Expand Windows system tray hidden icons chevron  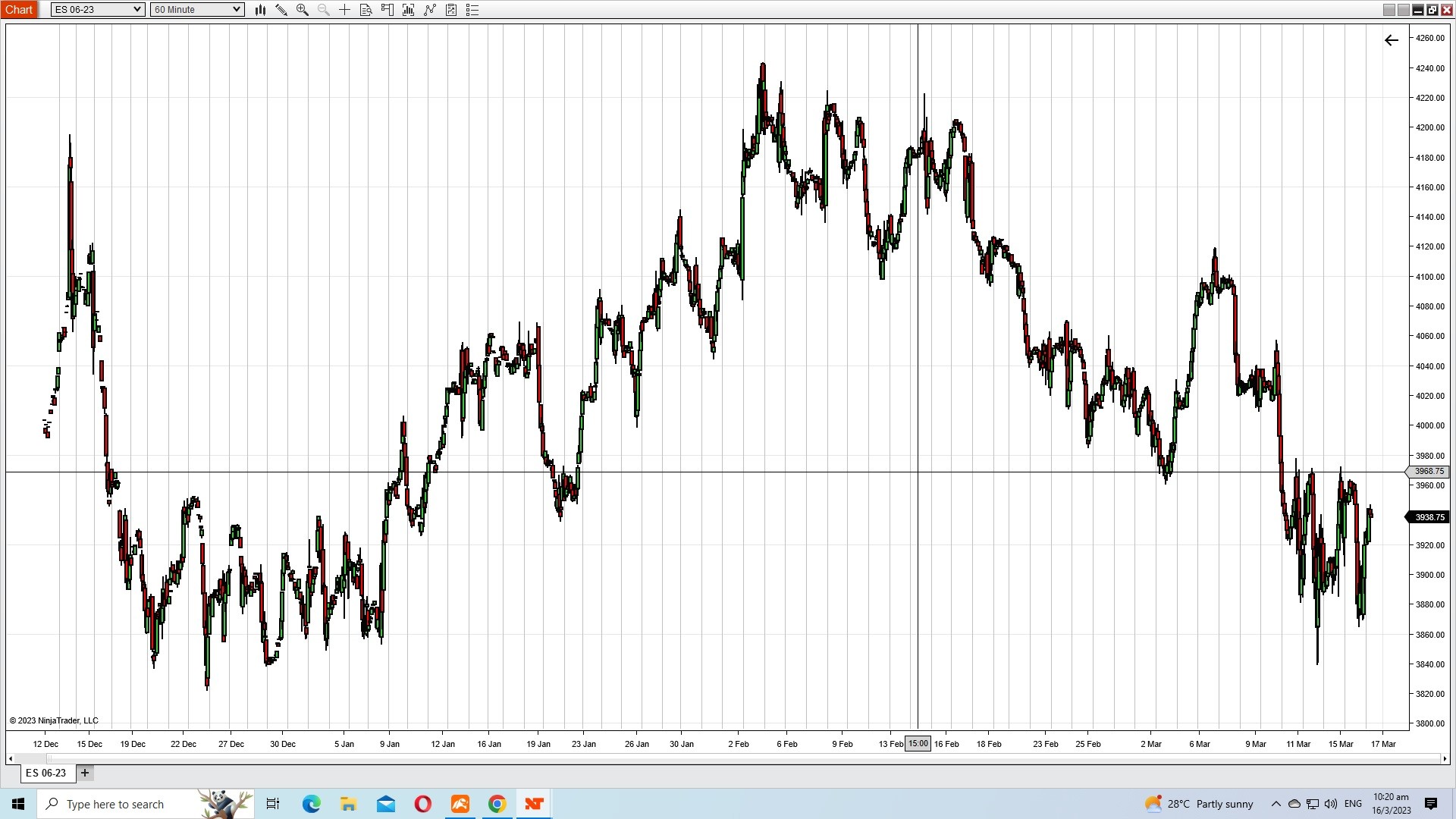coord(1276,804)
